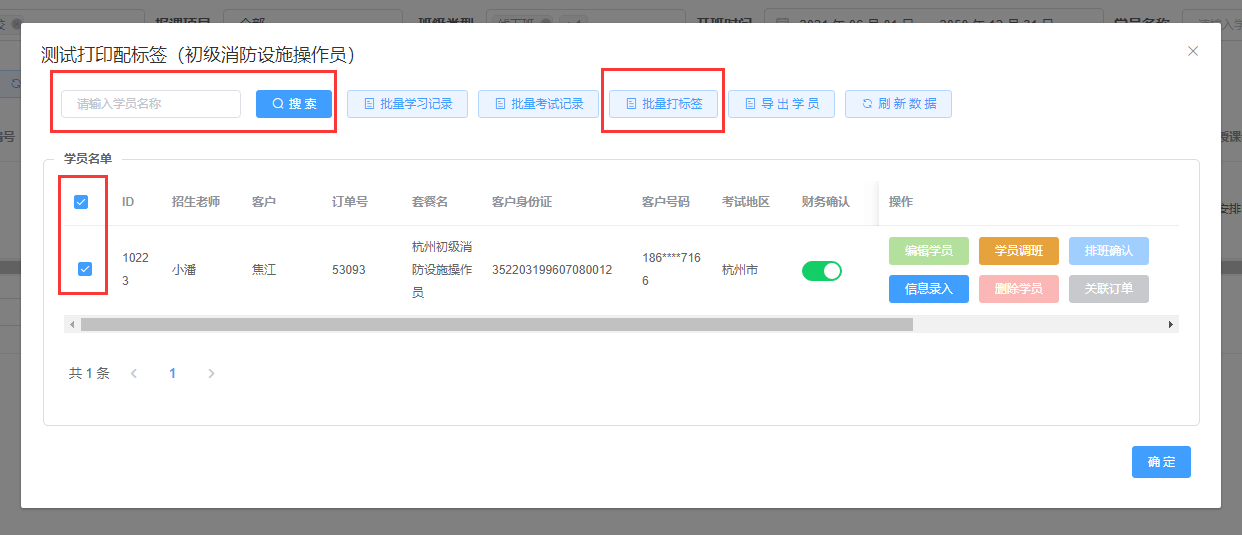Click the horizontal scrollbar right arrow
This screenshot has width=1242, height=535.
[x=1171, y=325]
